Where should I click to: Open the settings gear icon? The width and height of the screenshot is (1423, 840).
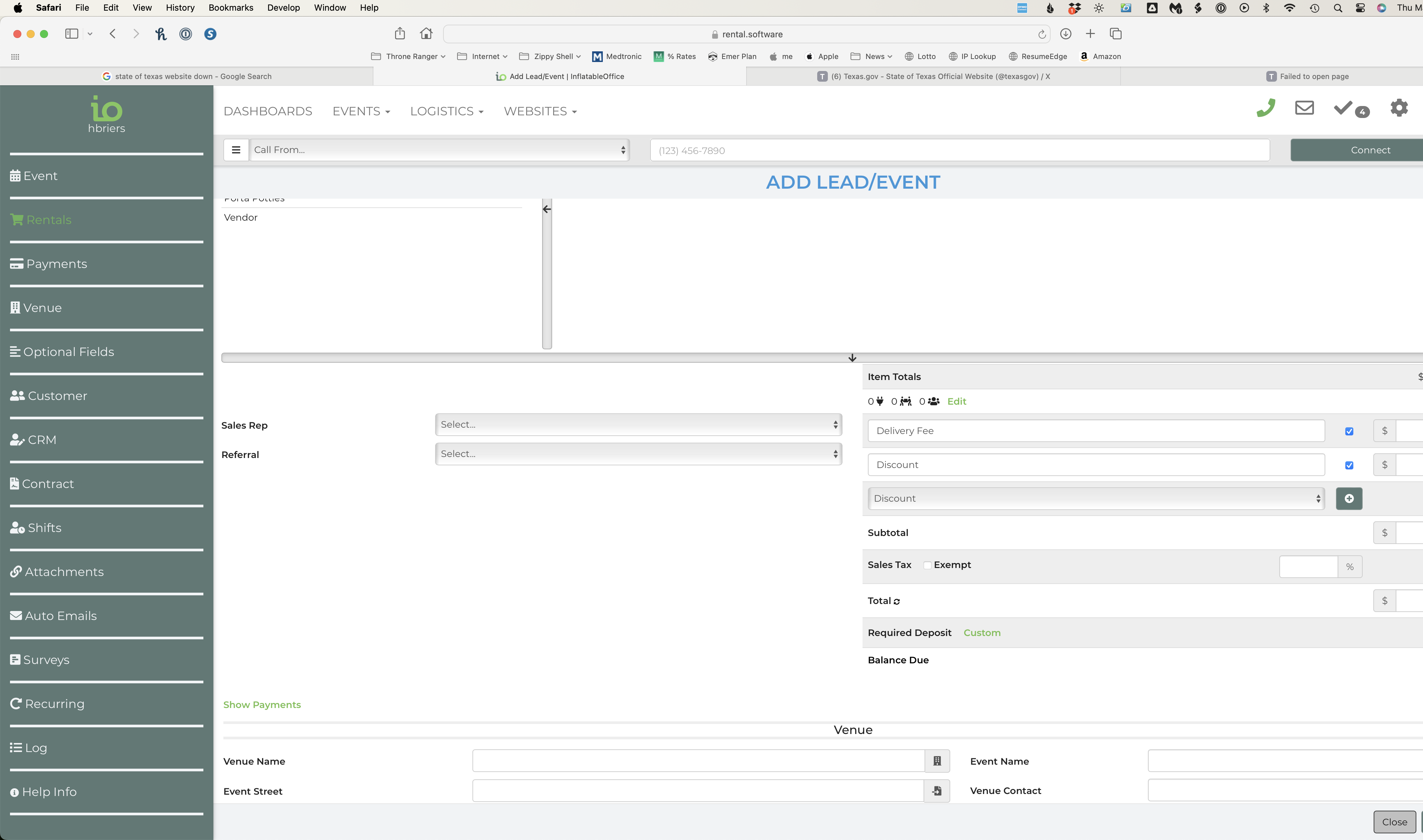click(1399, 108)
